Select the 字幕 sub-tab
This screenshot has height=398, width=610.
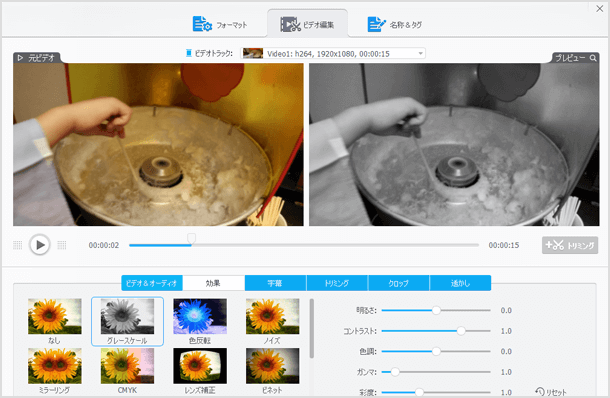[x=275, y=283]
